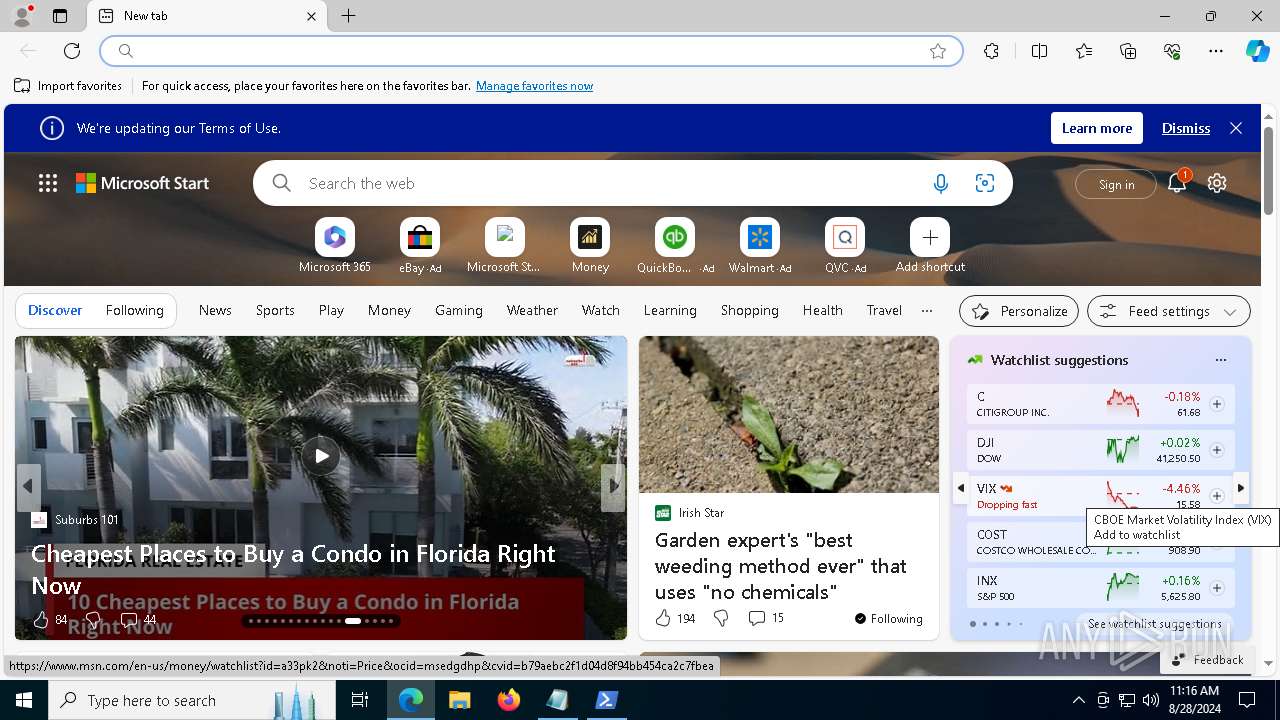This screenshot has width=1280, height=720.
Task: Open browser Extensions icon
Action: point(991,51)
